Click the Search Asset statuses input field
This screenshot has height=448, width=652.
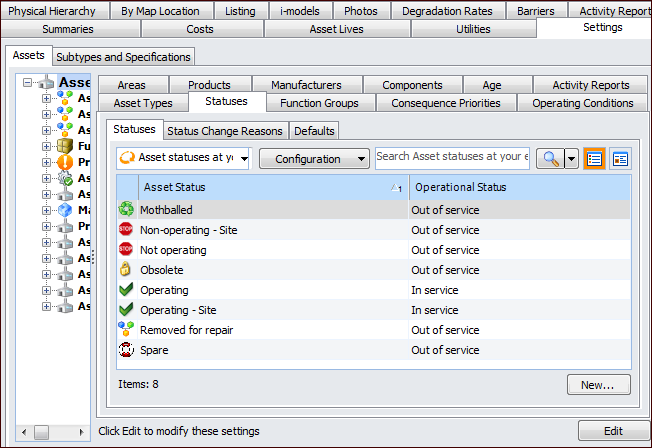coord(452,157)
